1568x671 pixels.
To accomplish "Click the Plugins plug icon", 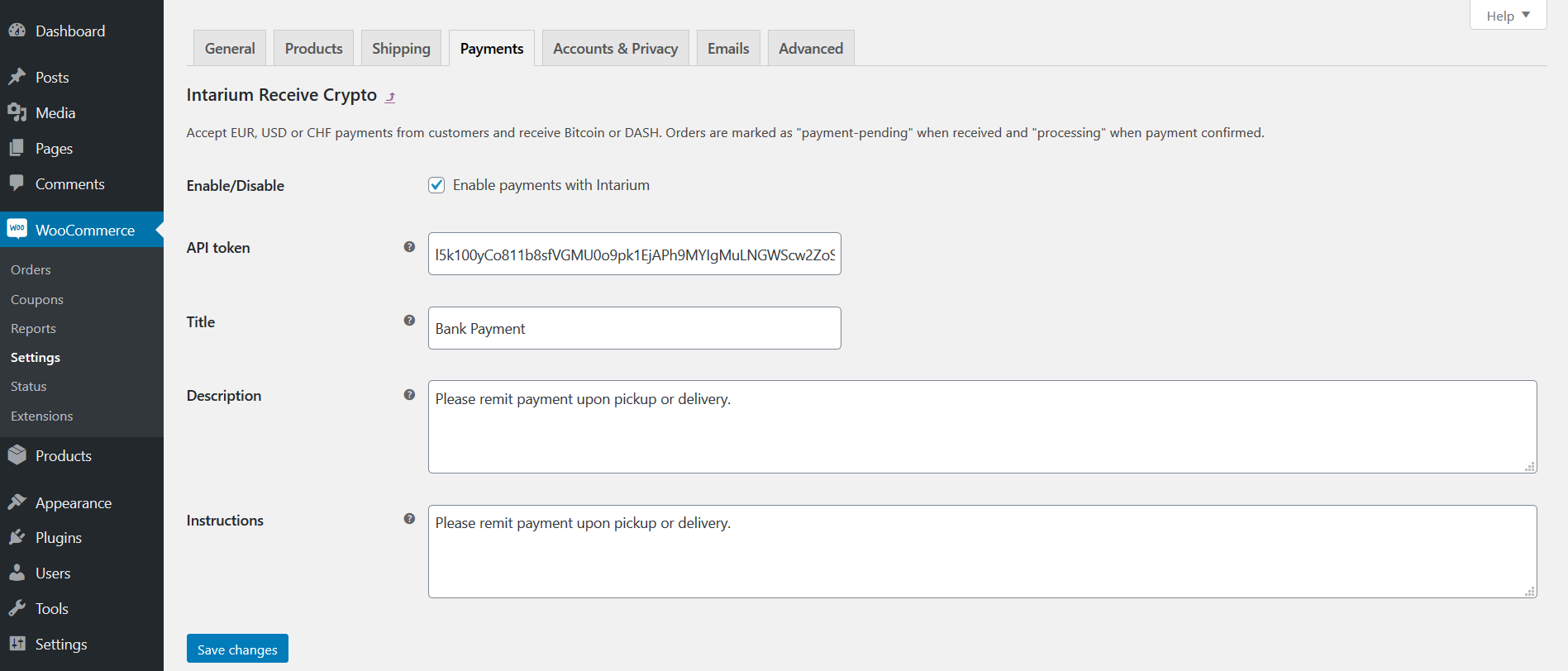I will pos(17,537).
